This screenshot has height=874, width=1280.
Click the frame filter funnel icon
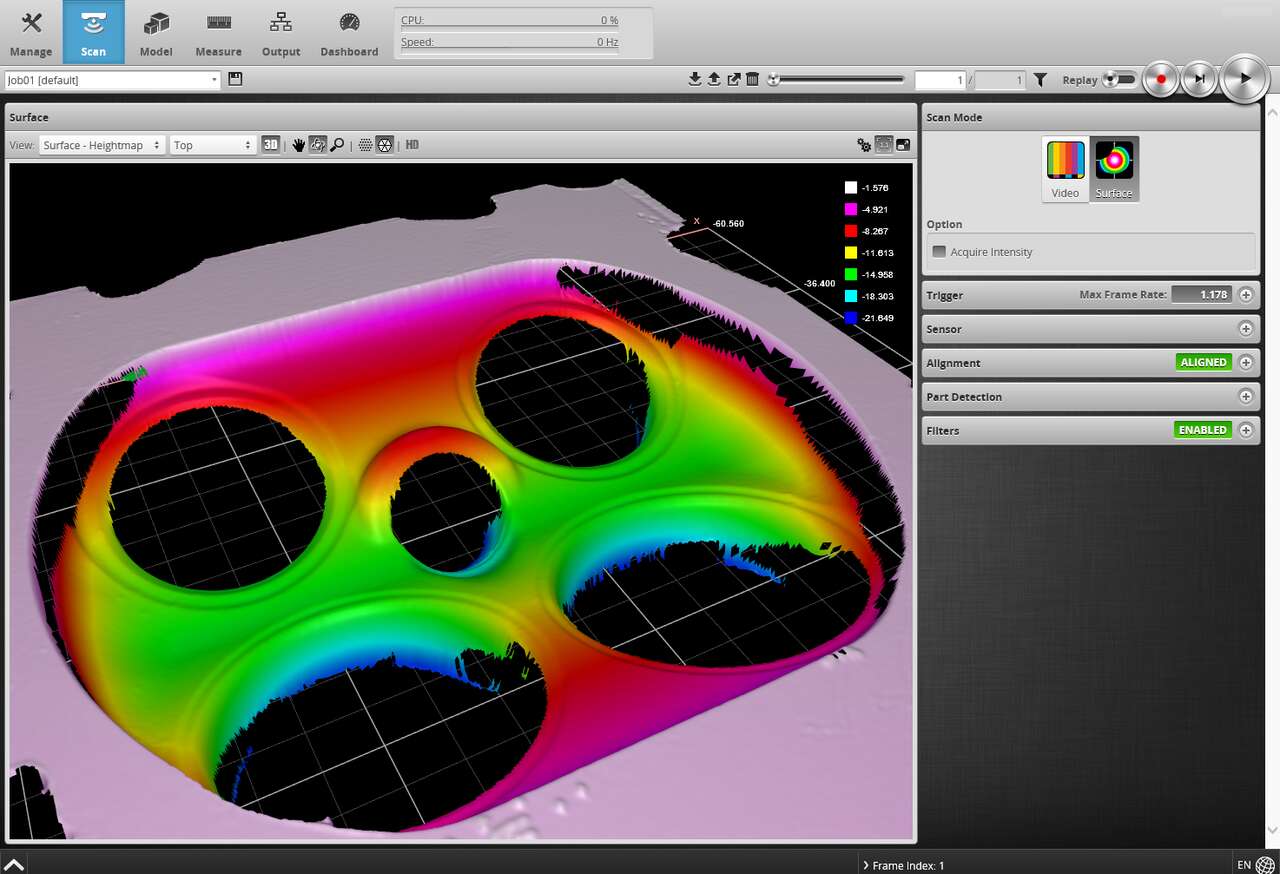pyautogui.click(x=1040, y=80)
